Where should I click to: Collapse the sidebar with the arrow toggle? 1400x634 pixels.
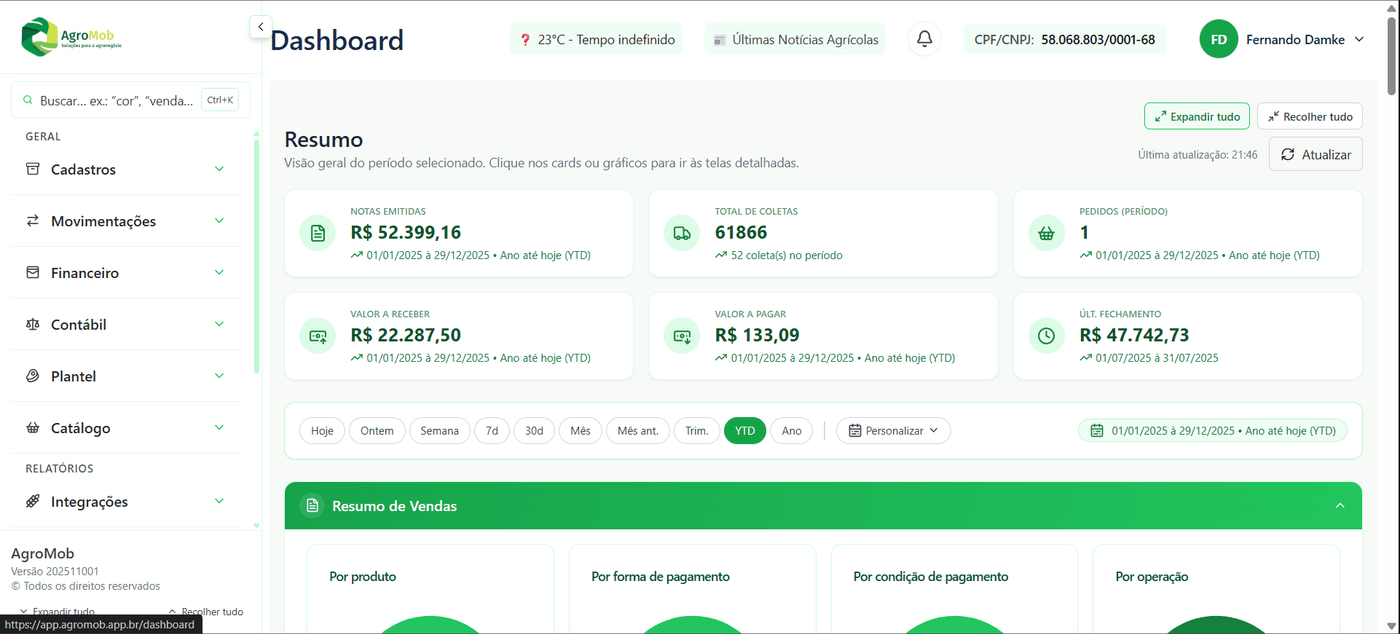point(260,27)
